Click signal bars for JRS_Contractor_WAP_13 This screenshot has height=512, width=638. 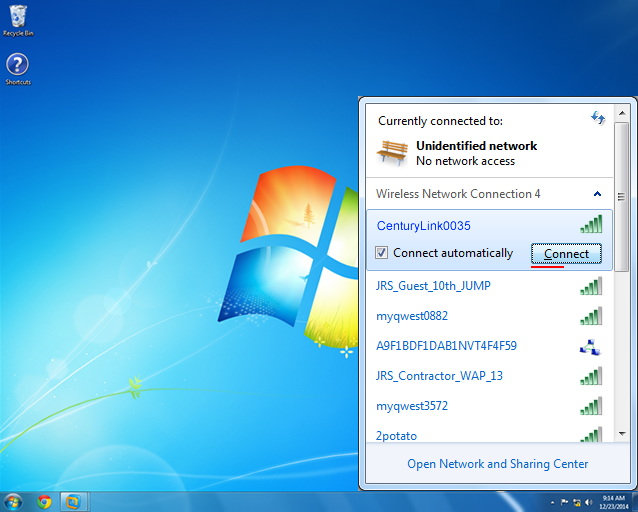pos(591,376)
